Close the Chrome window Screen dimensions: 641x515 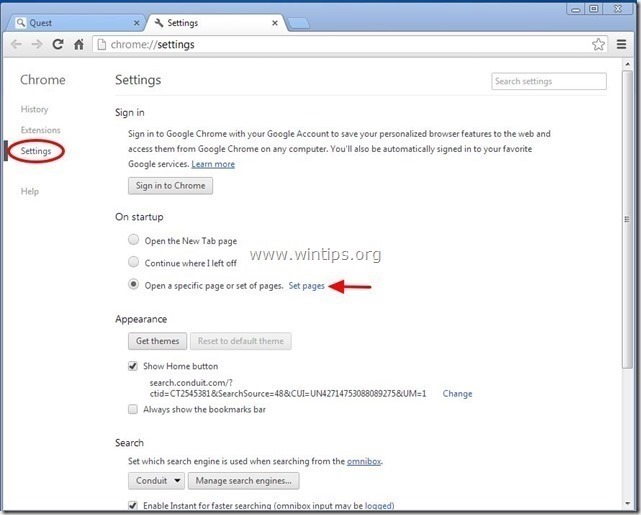(x=618, y=9)
